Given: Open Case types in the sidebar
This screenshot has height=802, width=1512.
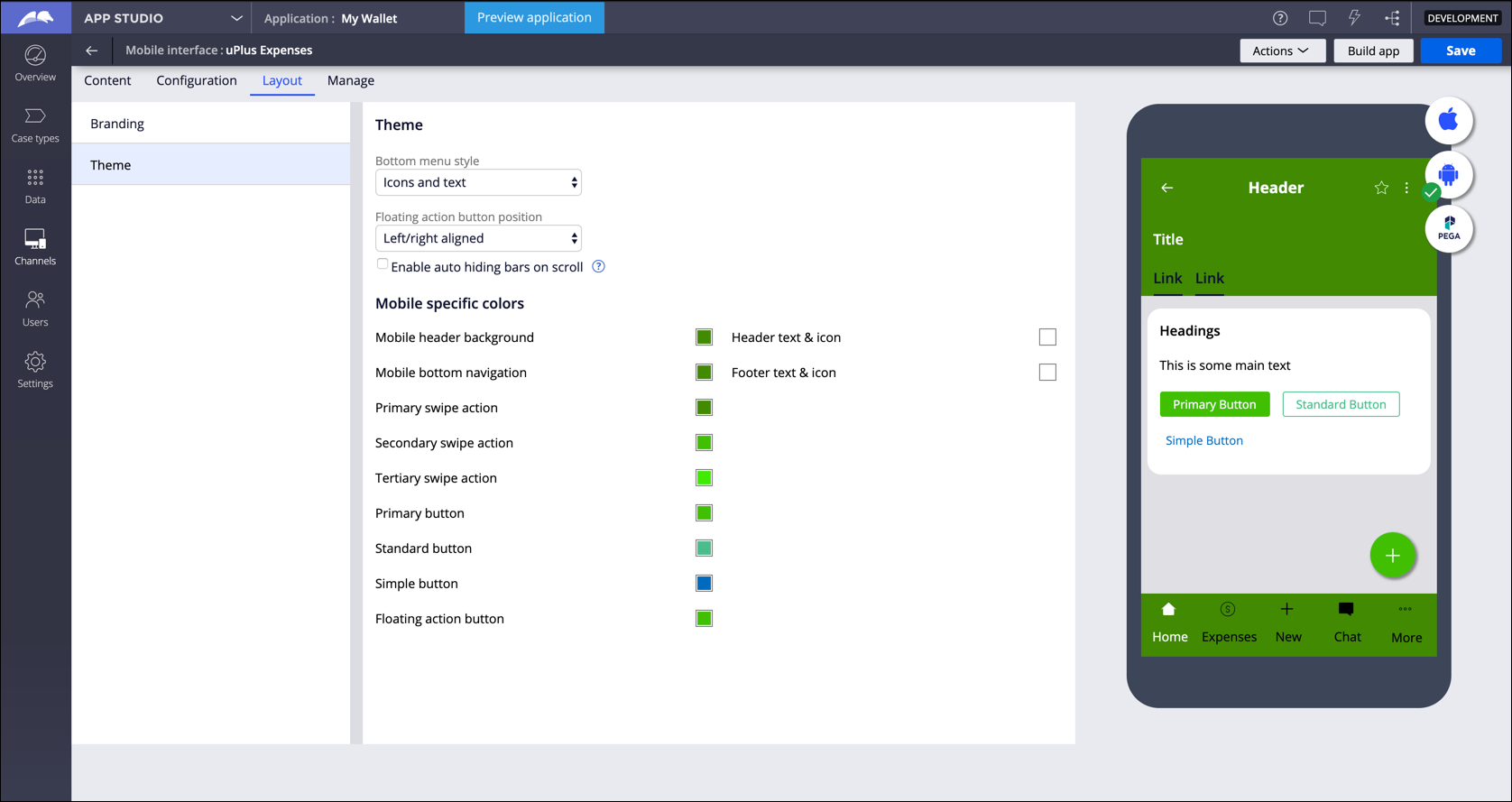Looking at the screenshot, I should (x=35, y=124).
